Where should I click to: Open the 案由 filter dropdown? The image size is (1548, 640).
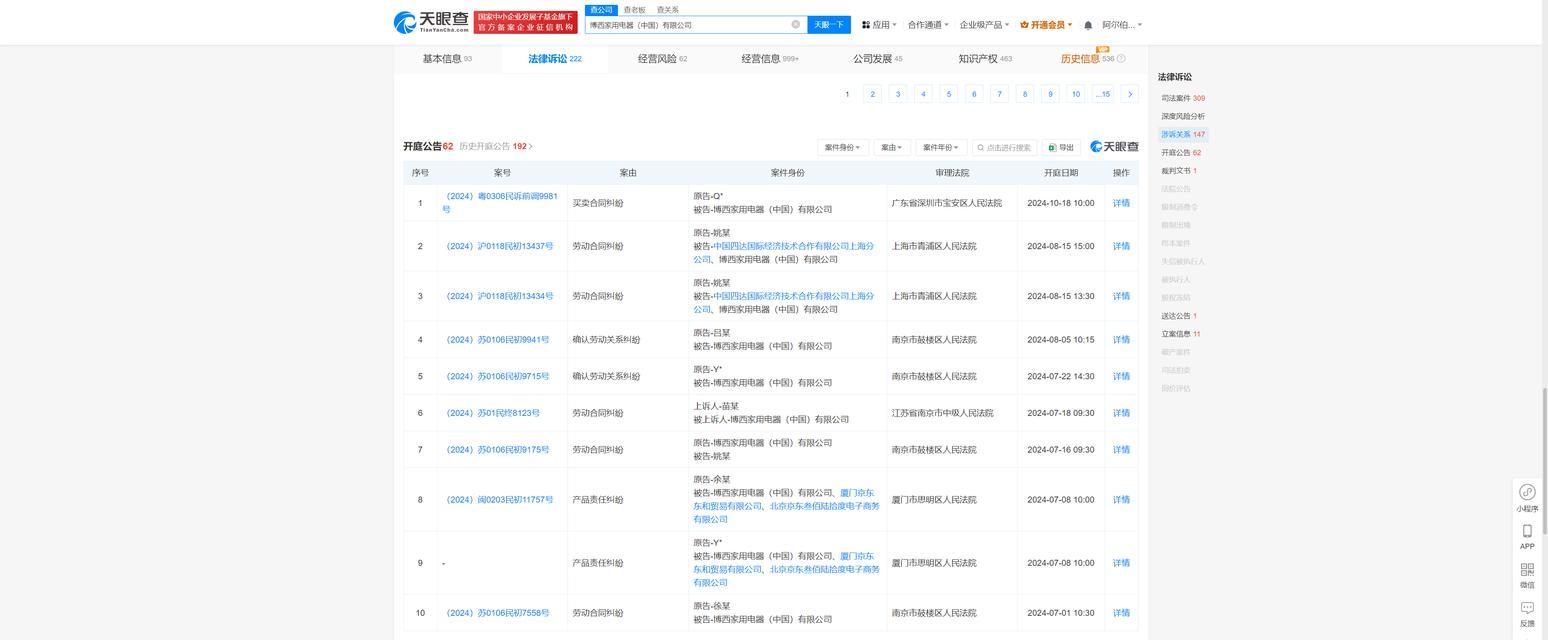[891, 147]
